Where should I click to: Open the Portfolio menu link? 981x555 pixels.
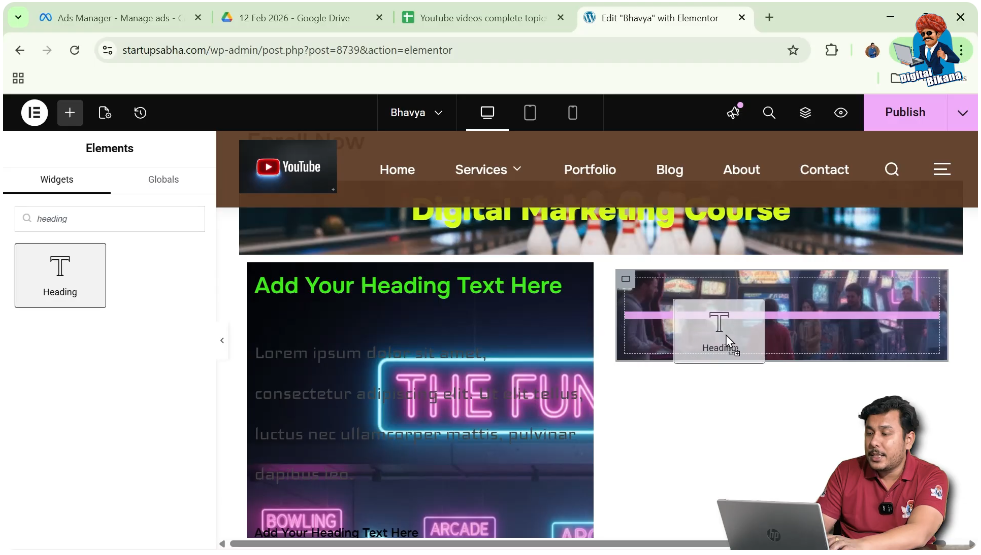(590, 170)
